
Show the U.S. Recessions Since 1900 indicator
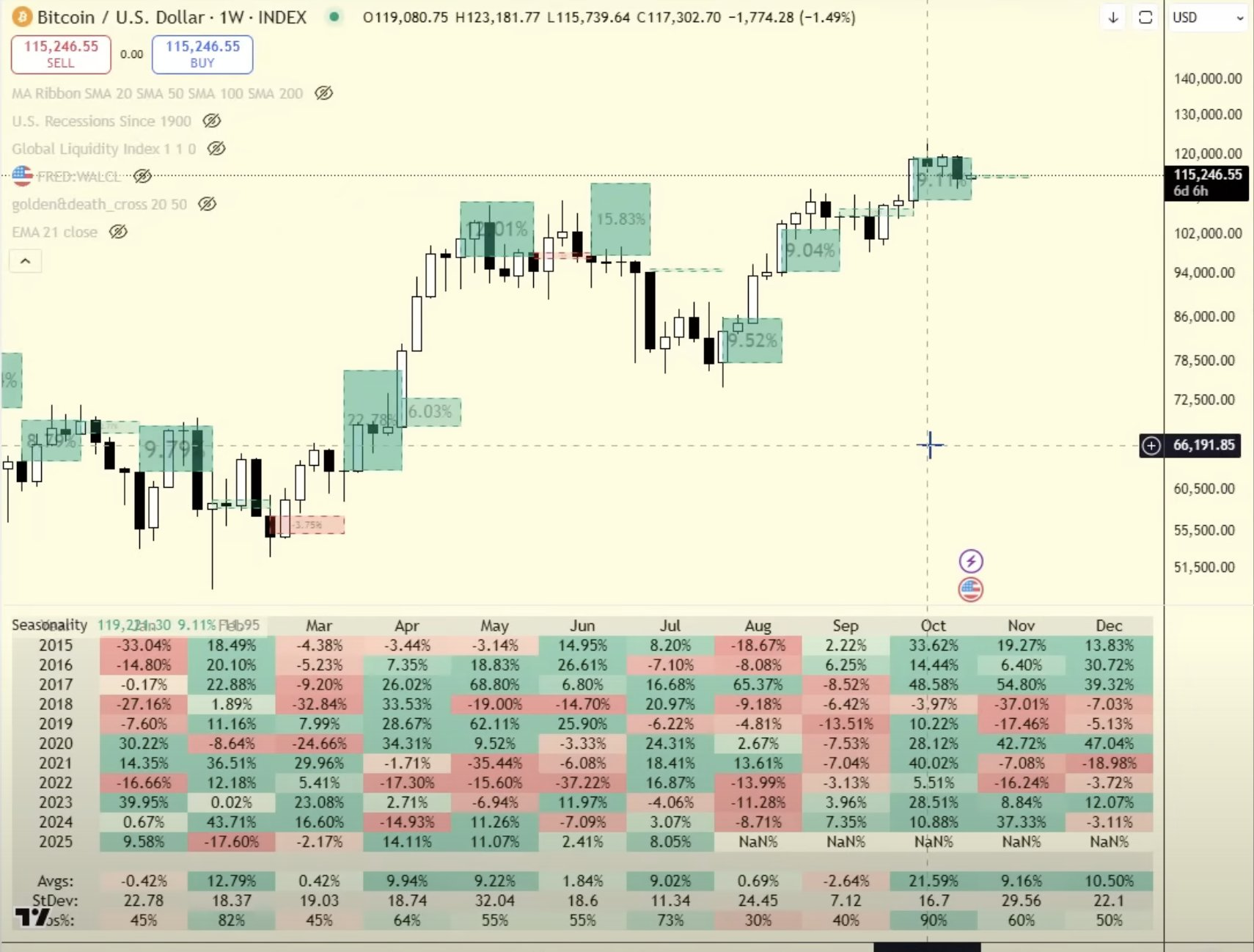tap(212, 121)
